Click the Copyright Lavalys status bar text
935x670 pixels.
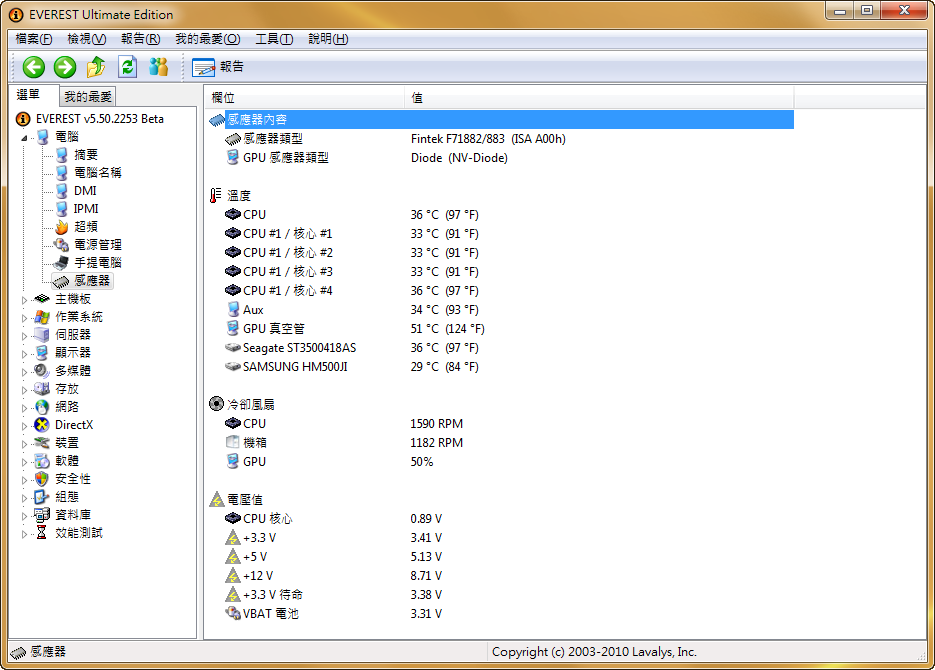pos(594,652)
